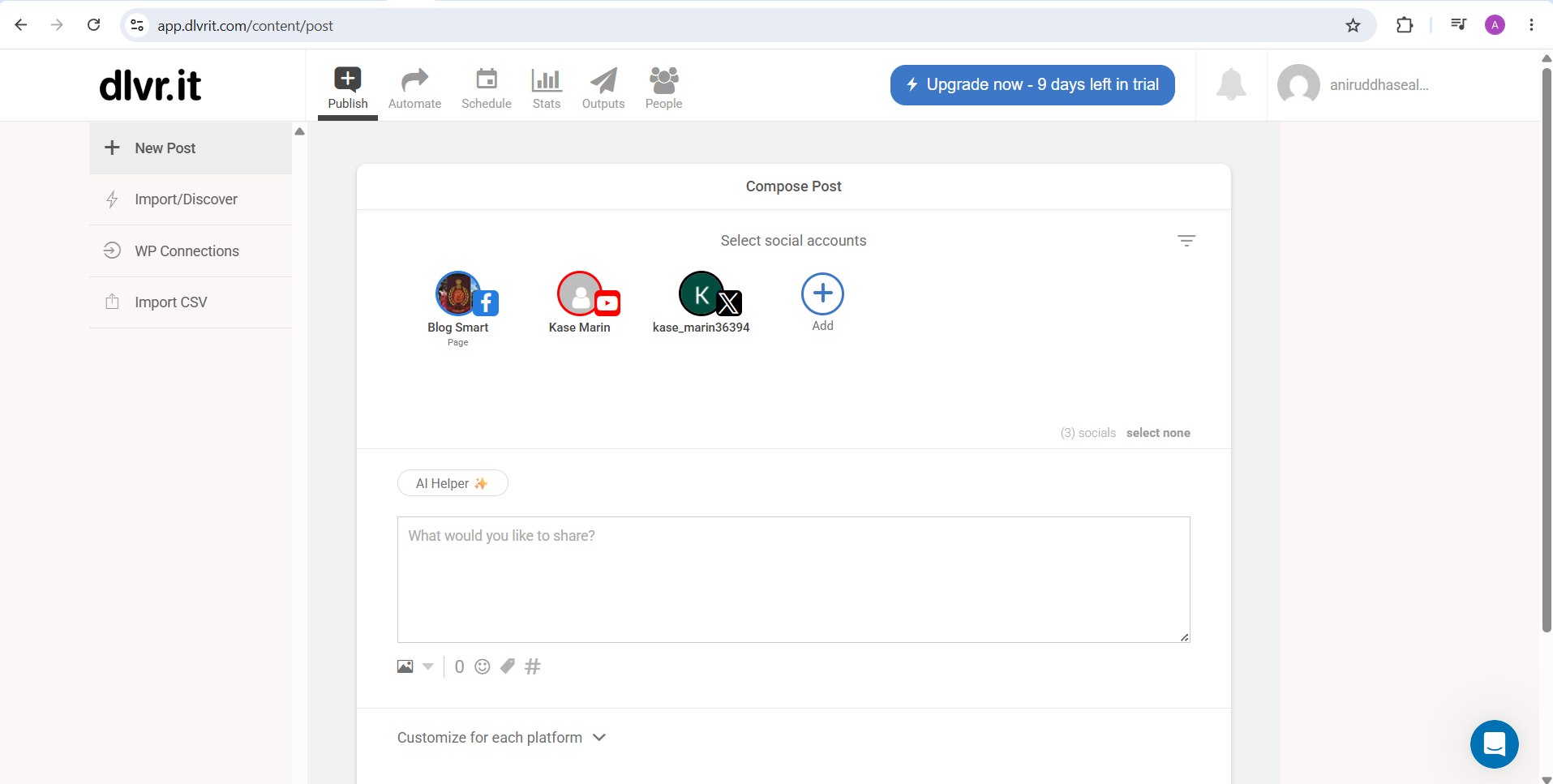Screen dimensions: 1553x784
Task: Open the notifications bell
Action: (1231, 84)
